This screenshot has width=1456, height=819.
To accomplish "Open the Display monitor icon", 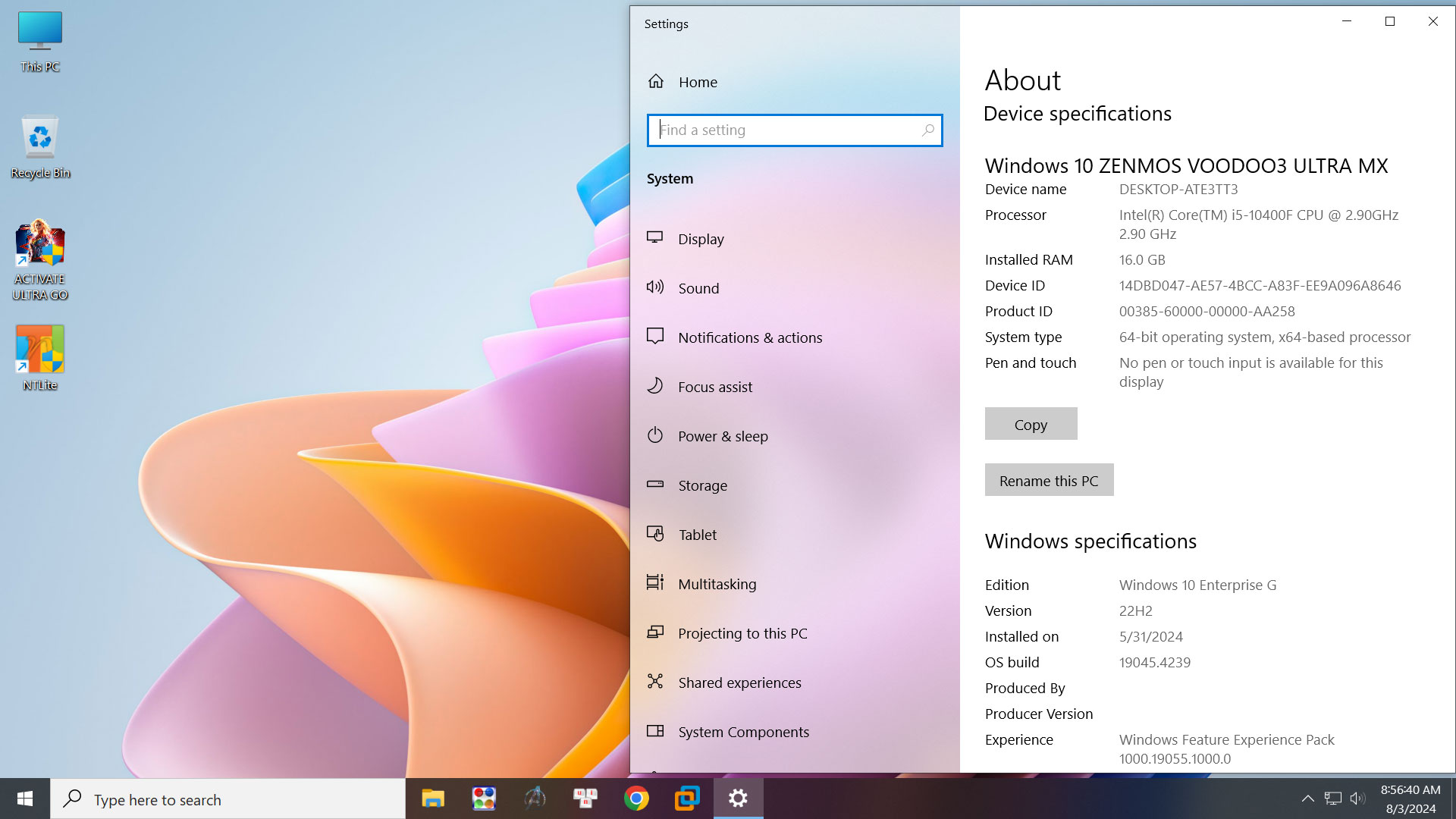I will click(x=655, y=238).
